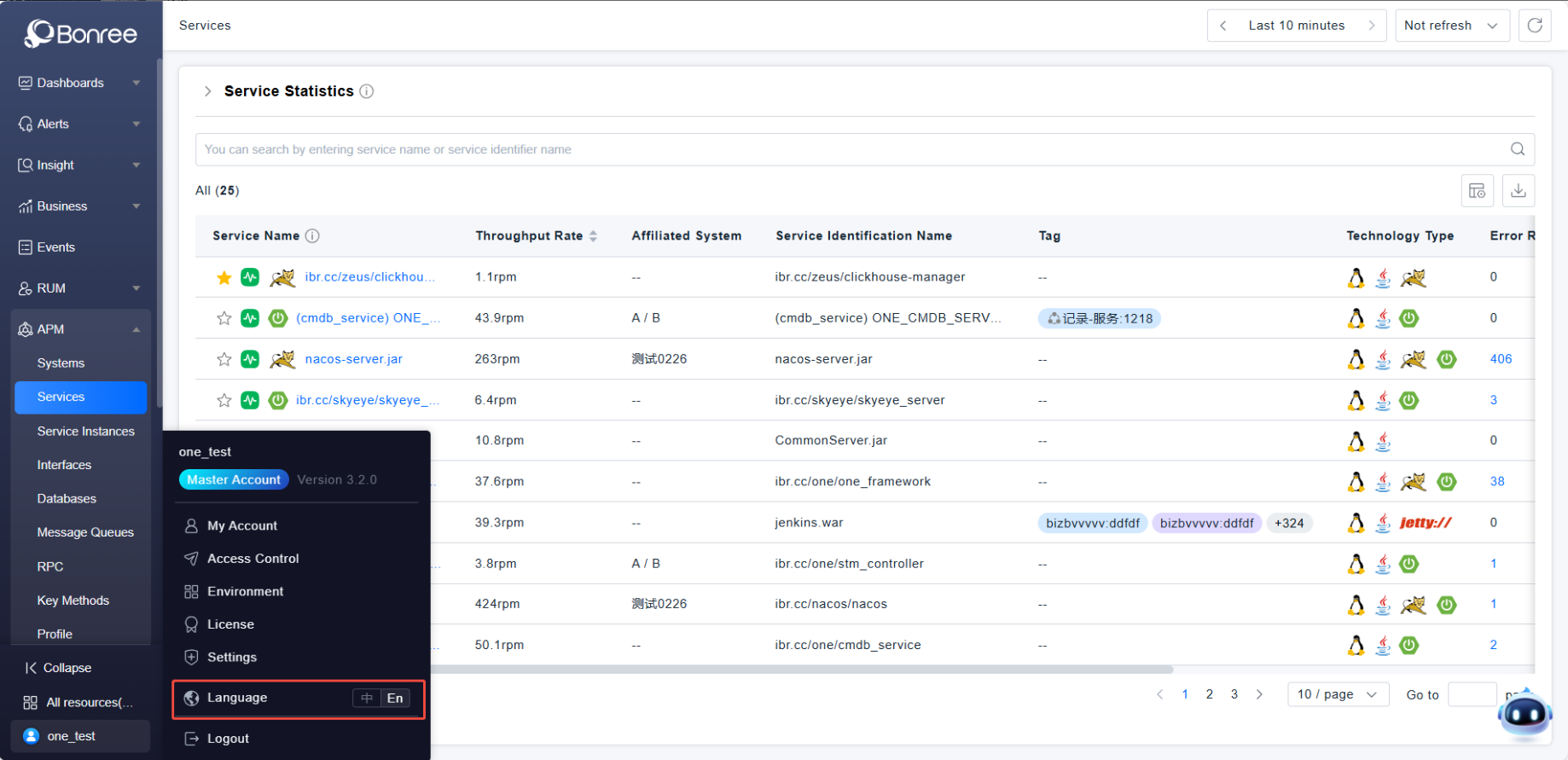Click the download export icon

[1518, 191]
